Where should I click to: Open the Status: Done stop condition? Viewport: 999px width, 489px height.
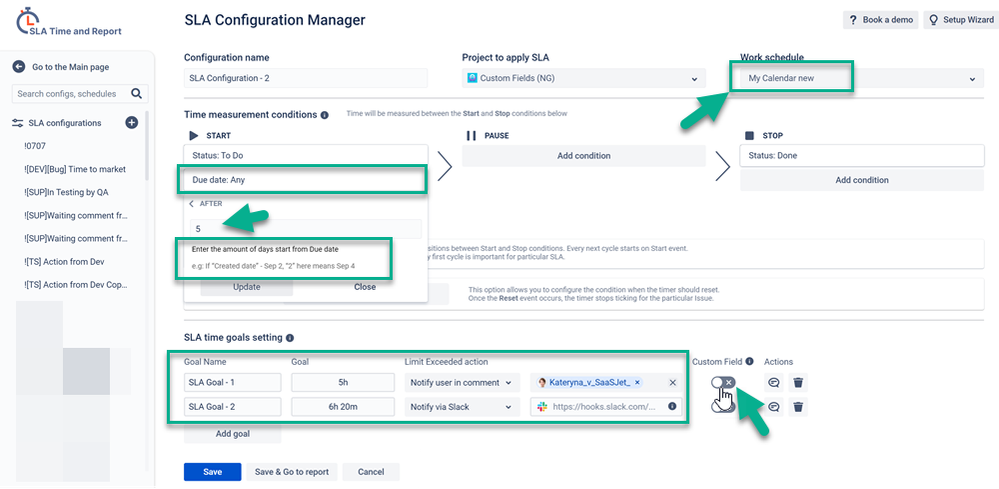coord(862,155)
